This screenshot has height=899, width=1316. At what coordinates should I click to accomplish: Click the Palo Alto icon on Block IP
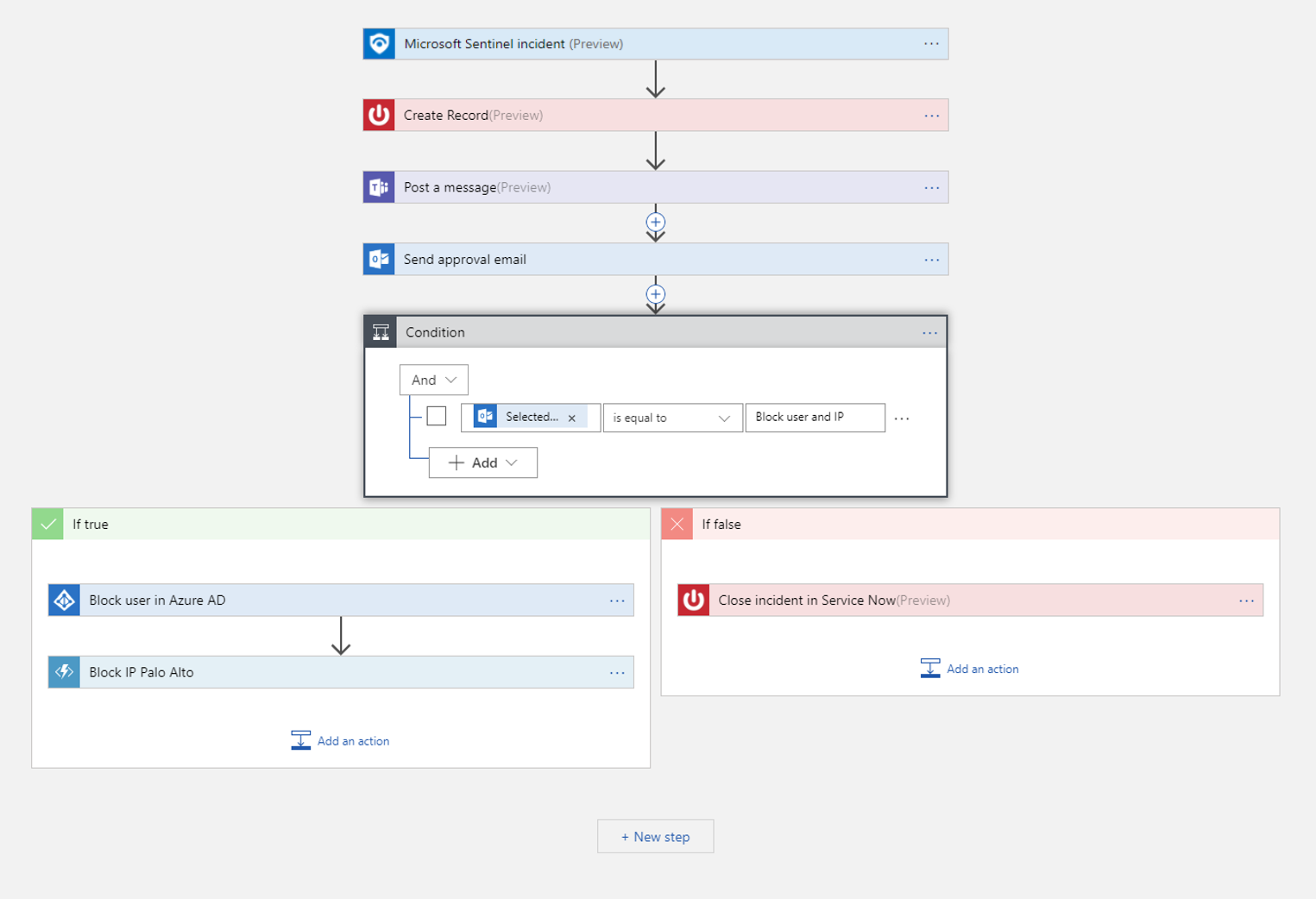click(63, 671)
